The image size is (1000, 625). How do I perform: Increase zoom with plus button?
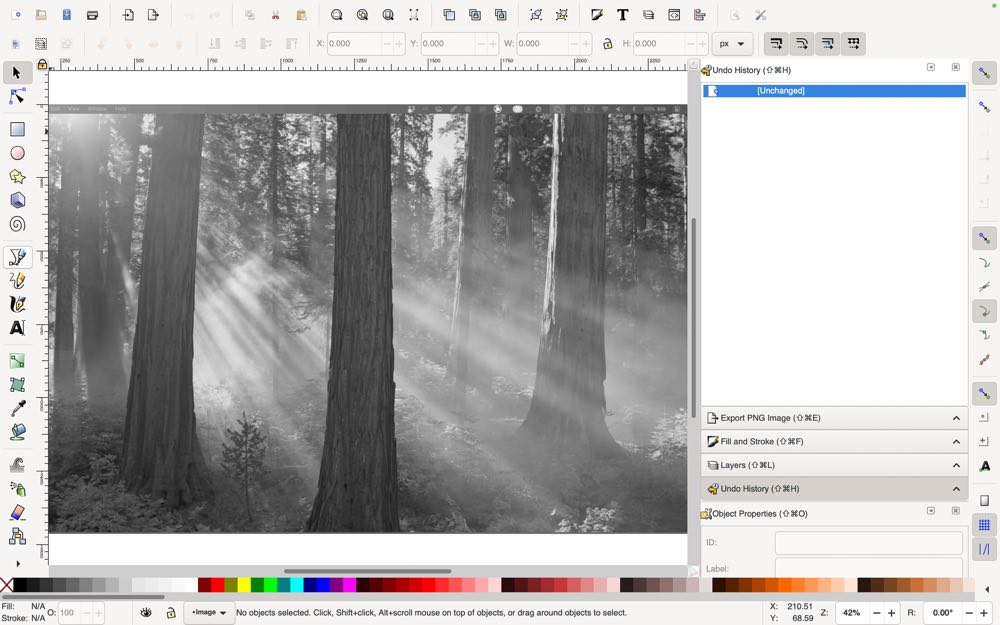(x=891, y=613)
